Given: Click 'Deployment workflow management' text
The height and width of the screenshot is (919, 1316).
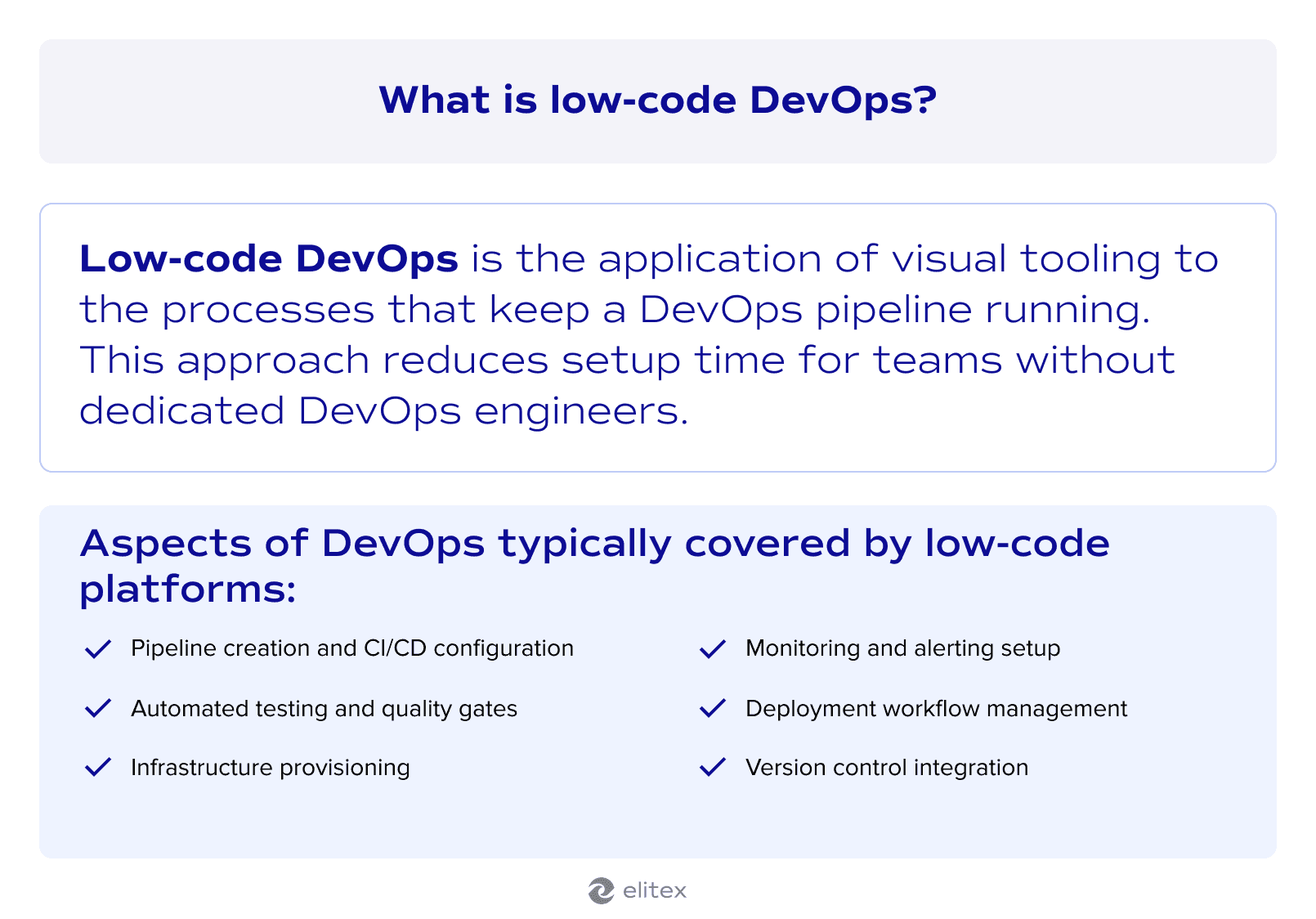Looking at the screenshot, I should pos(937,708).
